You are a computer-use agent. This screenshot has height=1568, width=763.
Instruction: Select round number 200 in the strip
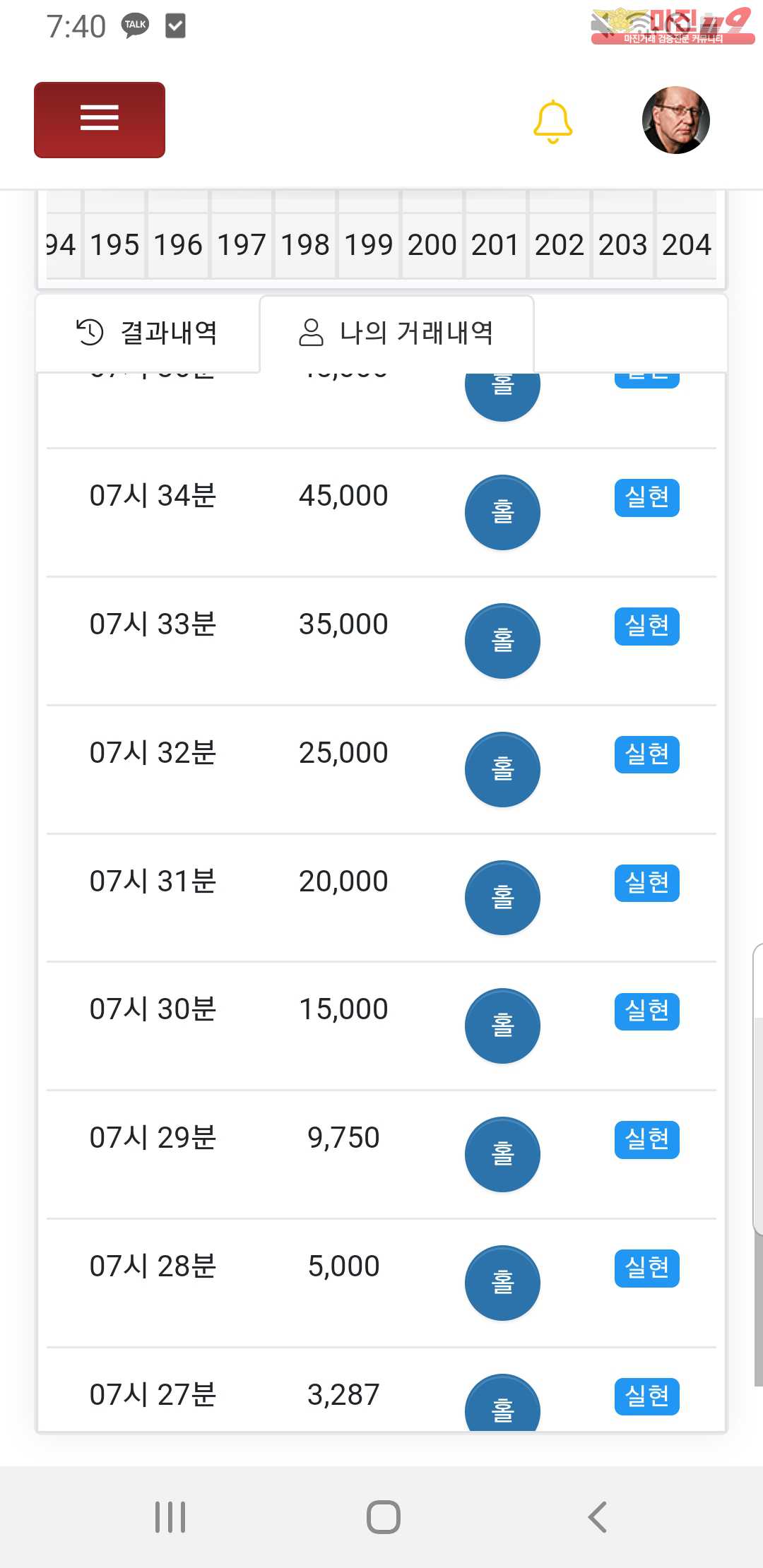(432, 245)
